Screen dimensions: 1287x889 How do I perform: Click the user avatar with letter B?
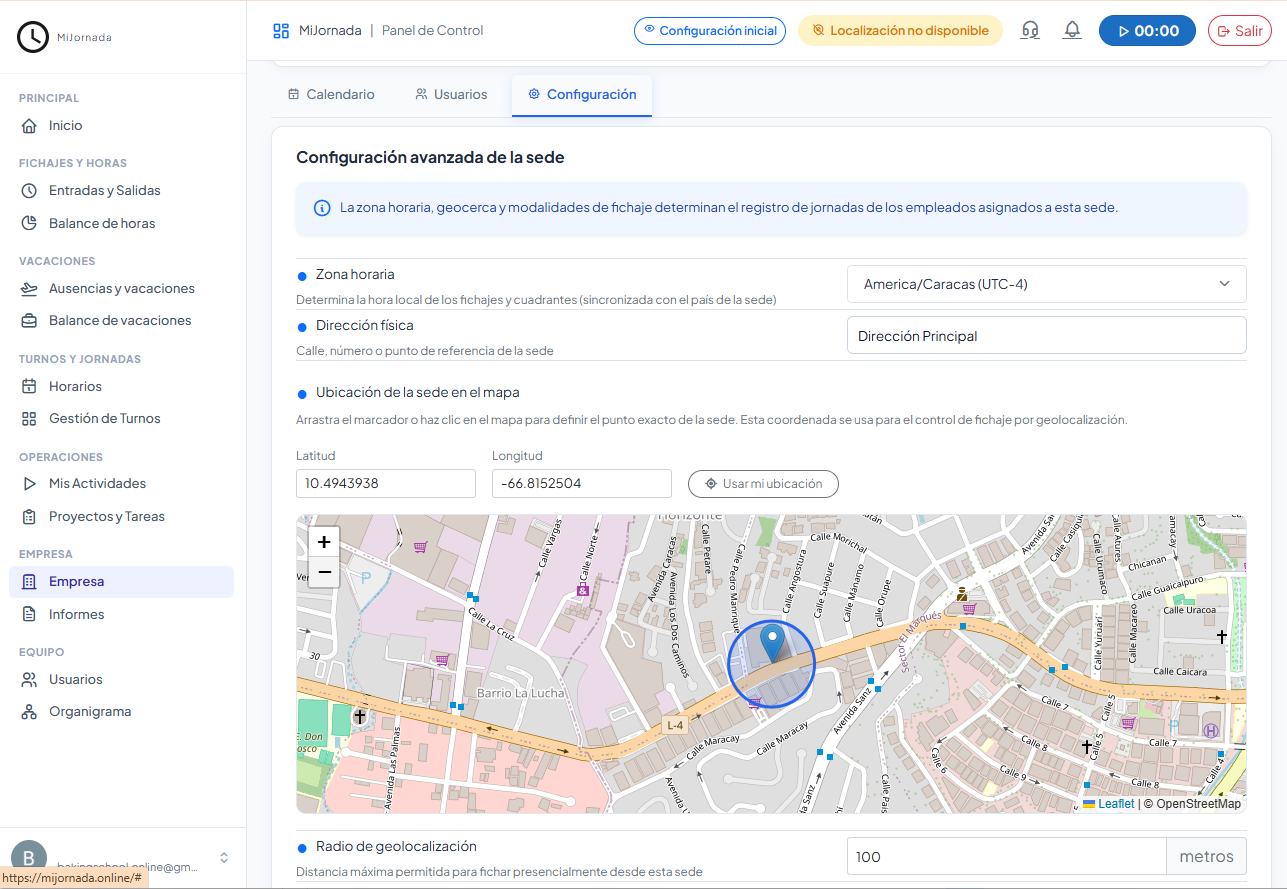[x=29, y=858]
